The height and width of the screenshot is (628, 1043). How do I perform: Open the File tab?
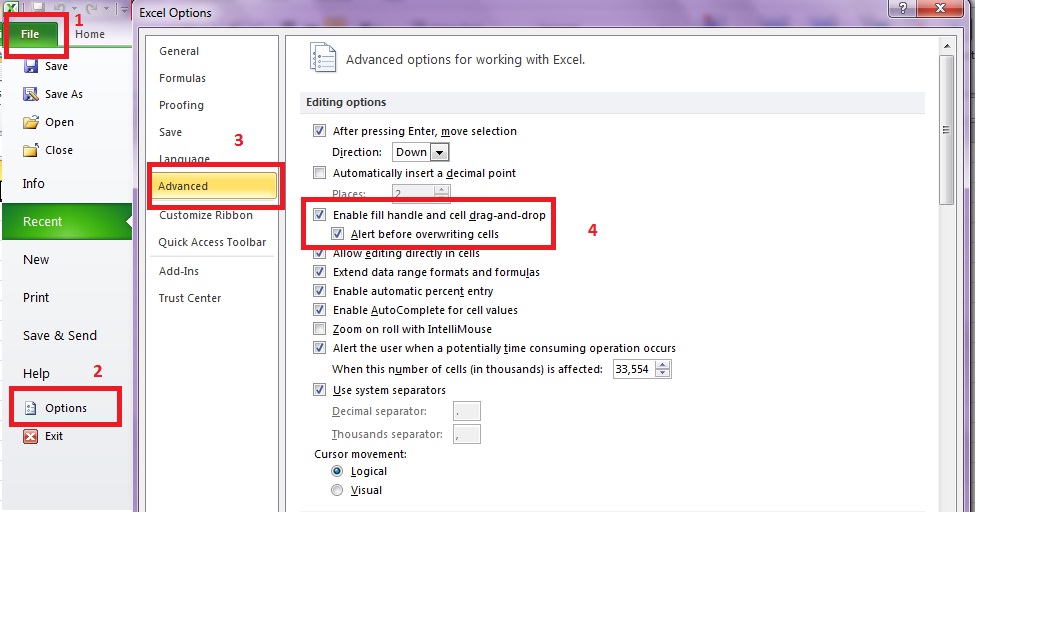tap(31, 34)
